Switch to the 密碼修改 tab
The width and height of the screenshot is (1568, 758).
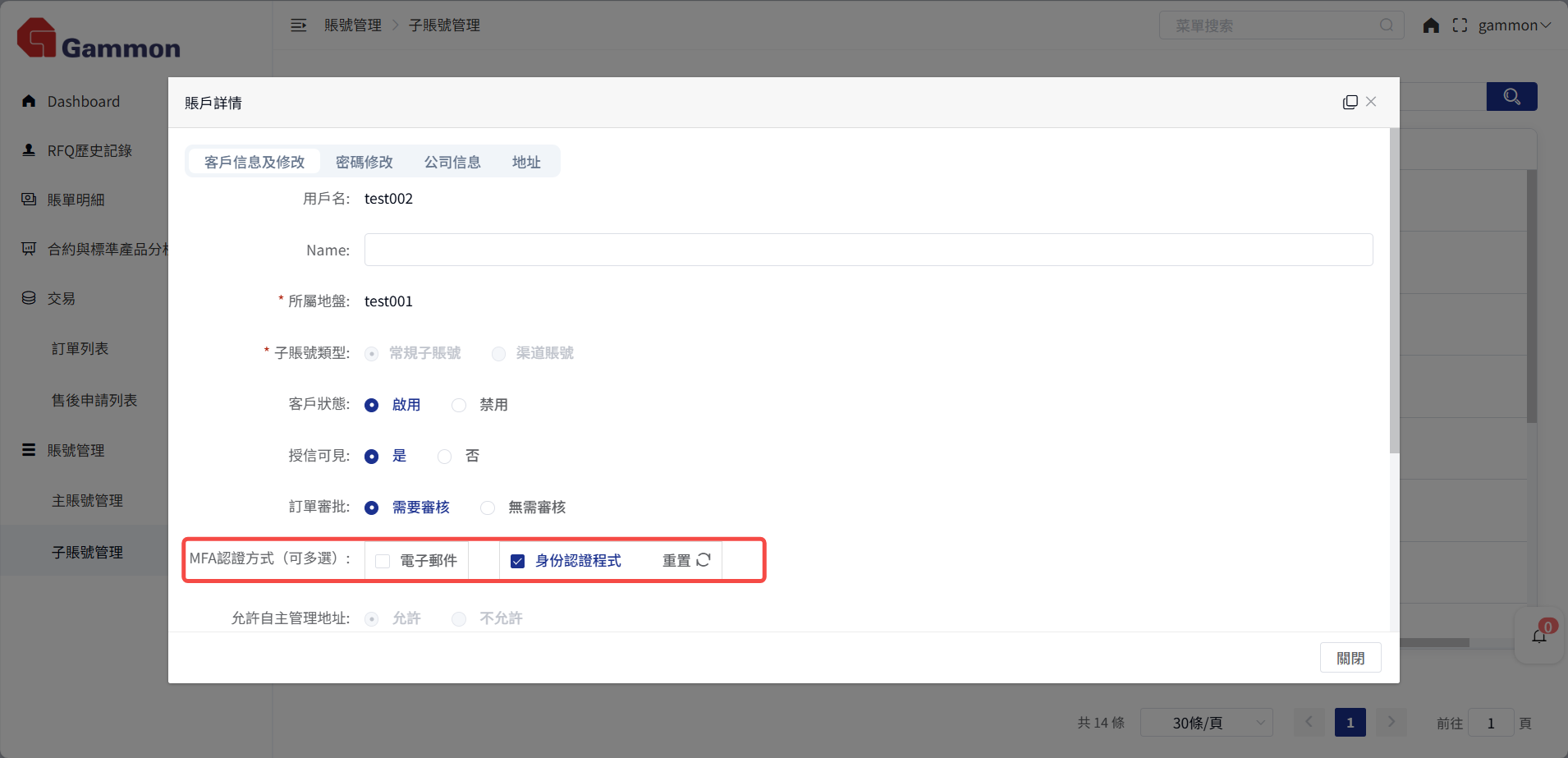[364, 162]
